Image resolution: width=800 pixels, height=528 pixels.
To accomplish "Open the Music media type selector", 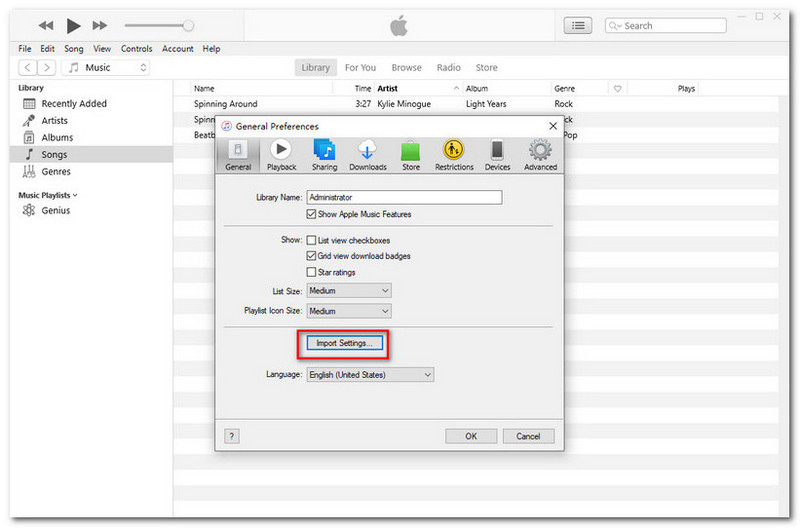I will (106, 67).
